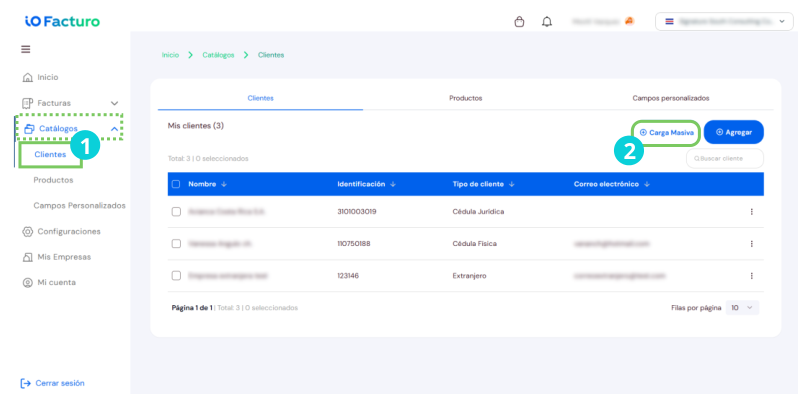Click the Buscar cliente search field

pos(725,159)
